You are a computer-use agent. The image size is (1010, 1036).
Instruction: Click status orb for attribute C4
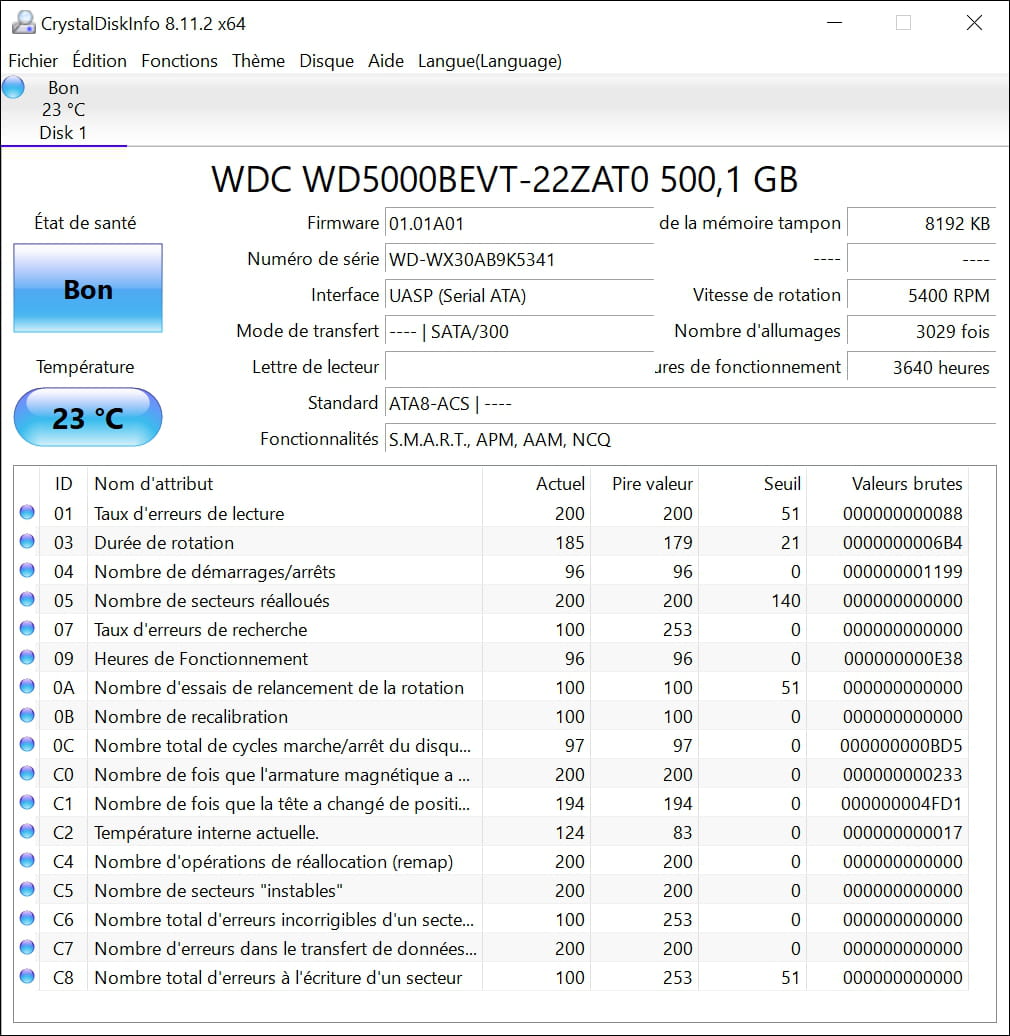(27, 860)
